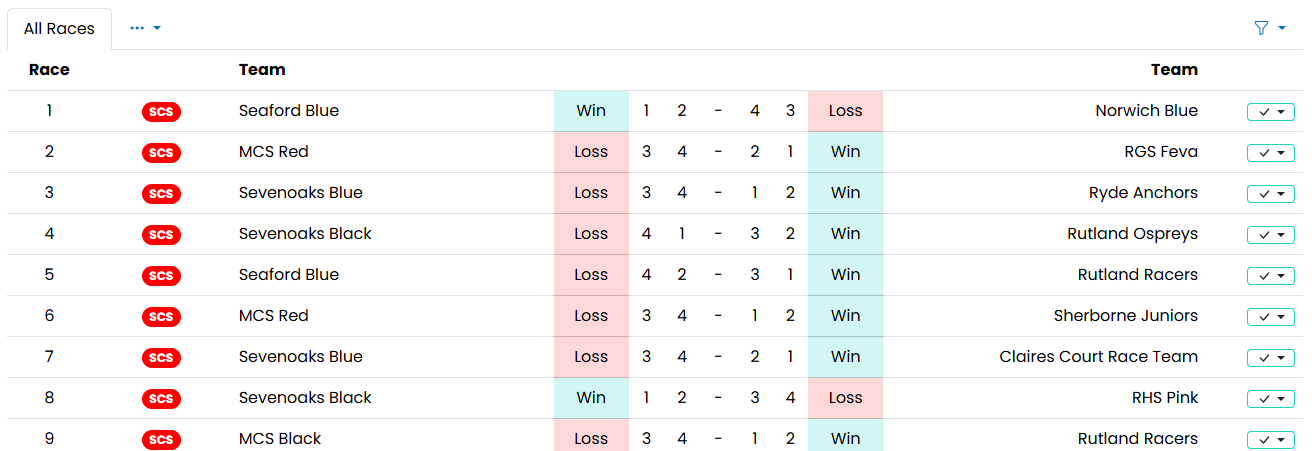Image resolution: width=1316 pixels, height=451 pixels.
Task: Expand checkmark dropdown for RGS Feva race
Action: [1270, 153]
